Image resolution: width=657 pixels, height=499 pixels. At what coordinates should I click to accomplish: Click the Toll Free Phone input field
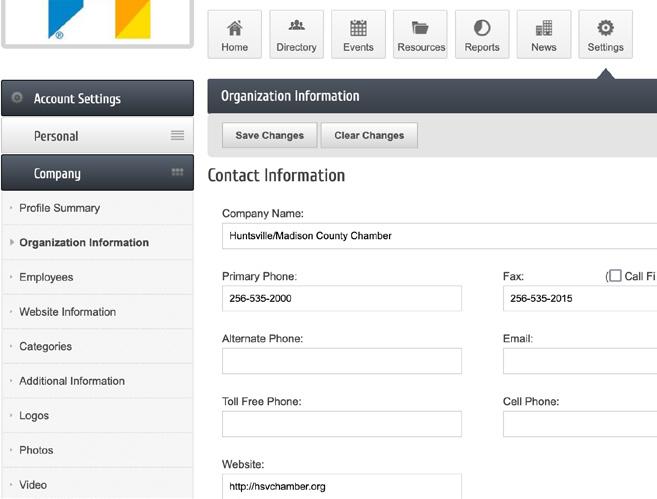pos(342,424)
